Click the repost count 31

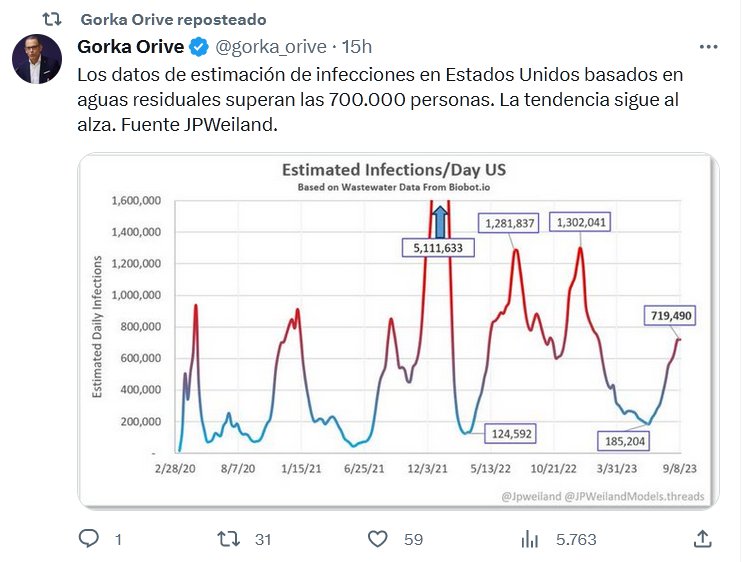point(263,539)
